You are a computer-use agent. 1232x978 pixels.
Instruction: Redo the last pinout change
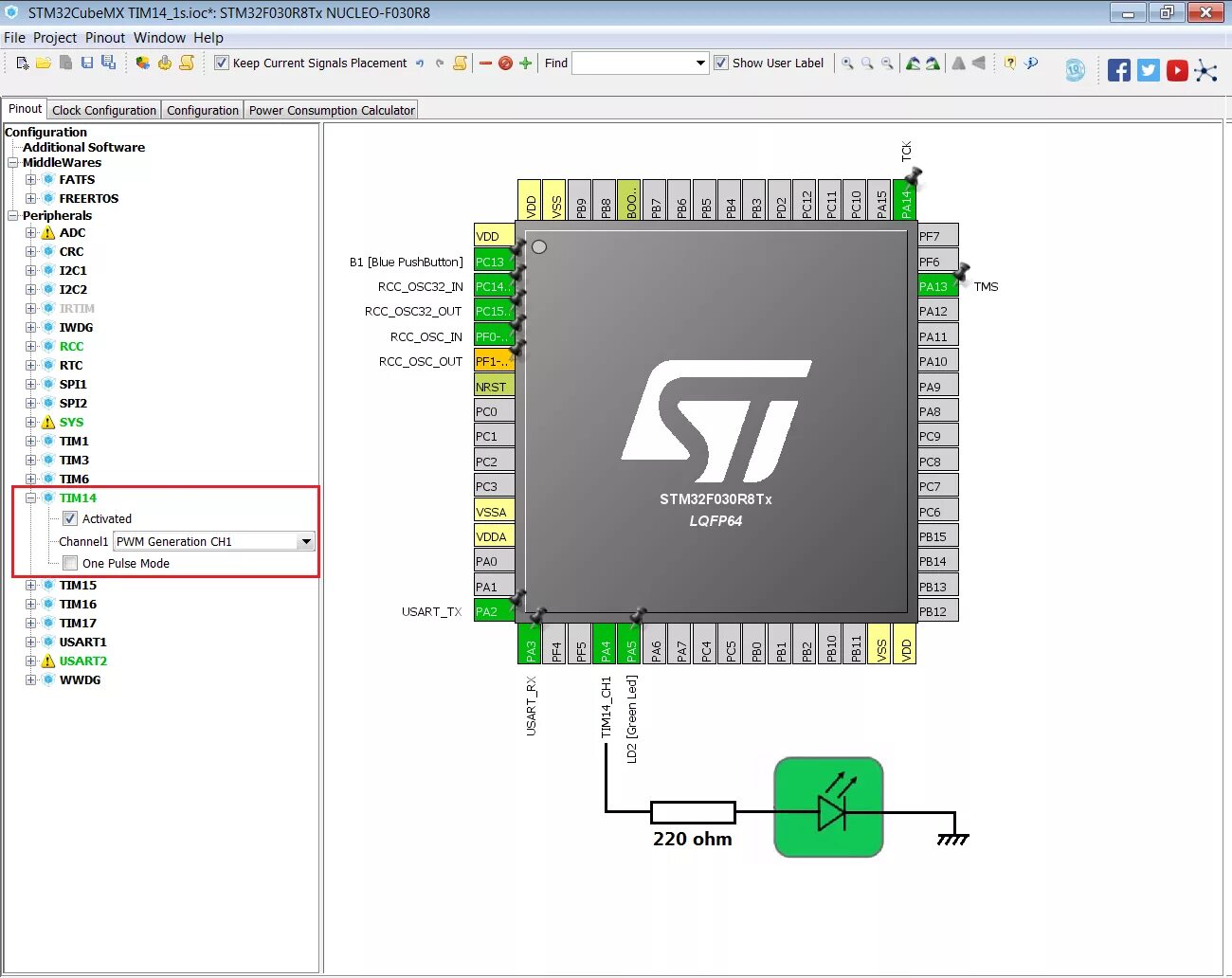pyautogui.click(x=440, y=63)
